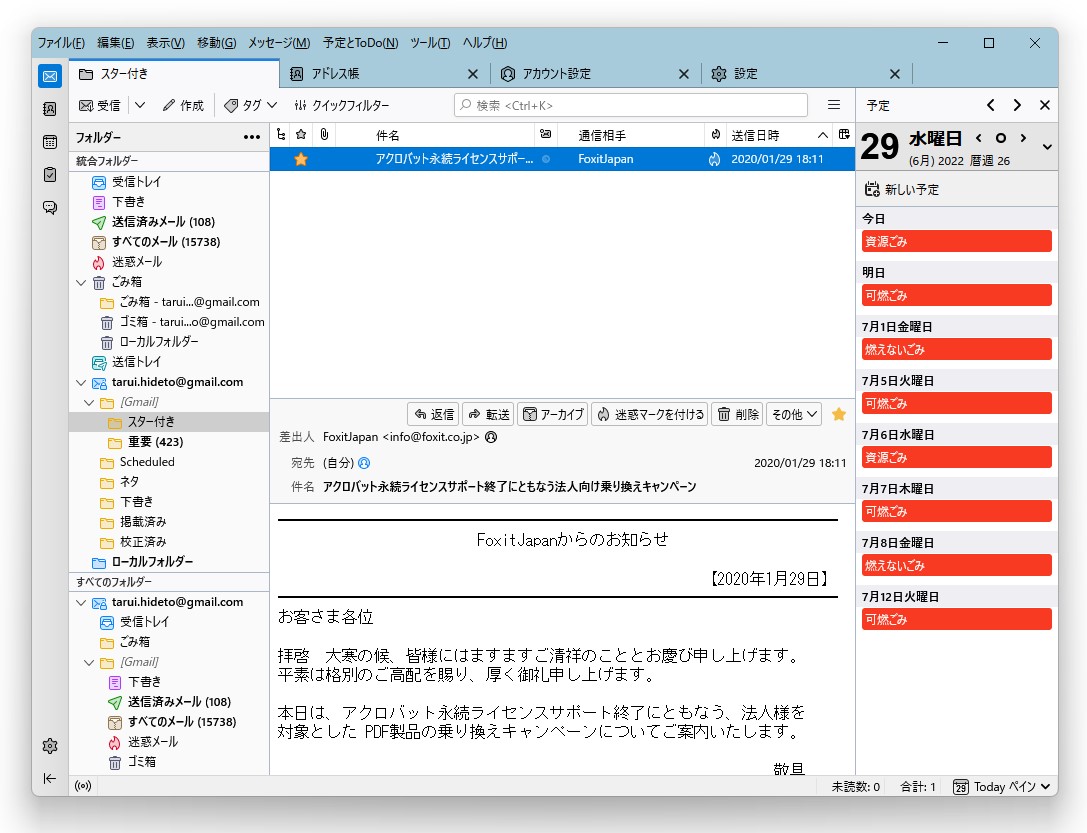Sort messages by 送信日時 column

[778, 135]
